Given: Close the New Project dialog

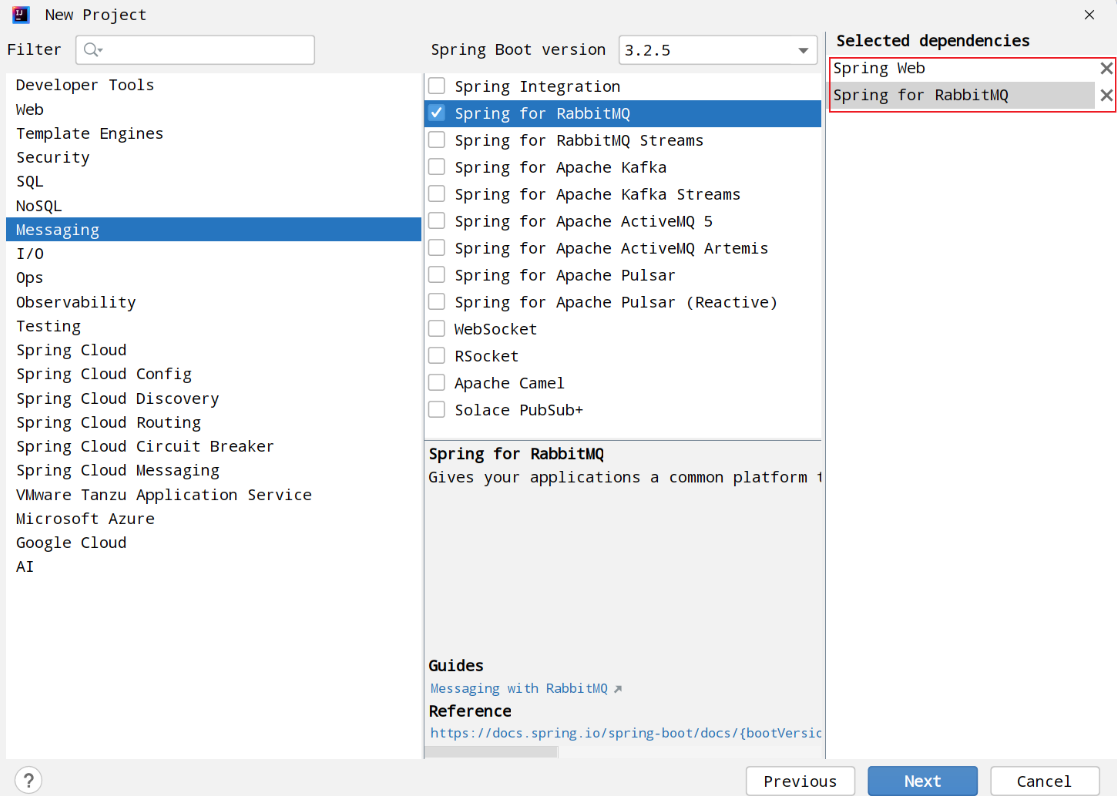Looking at the screenshot, I should pyautogui.click(x=1089, y=15).
